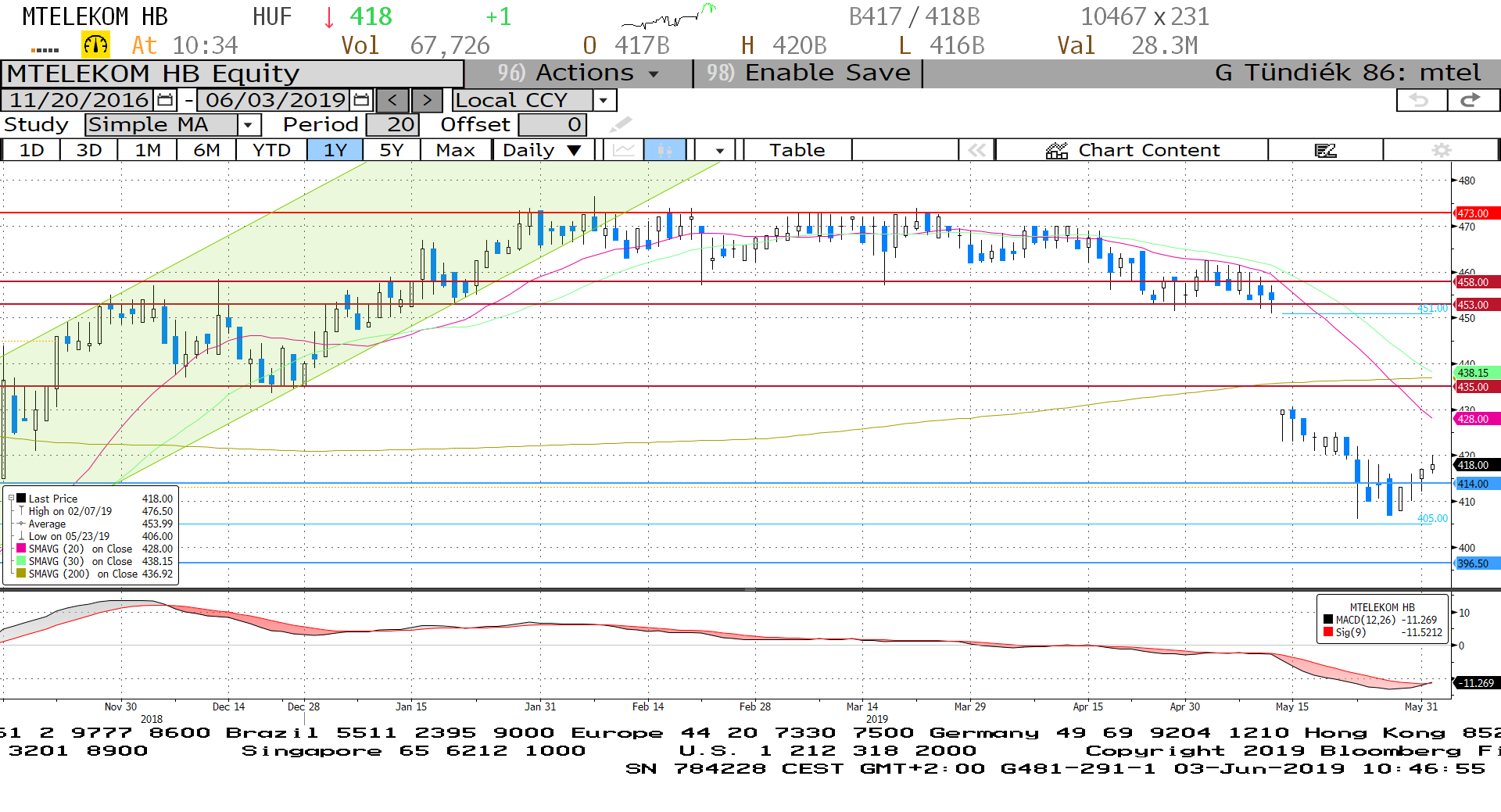The height and width of the screenshot is (812, 1501).
Task: Collapse the price legend box toggle
Action: pos(11,498)
